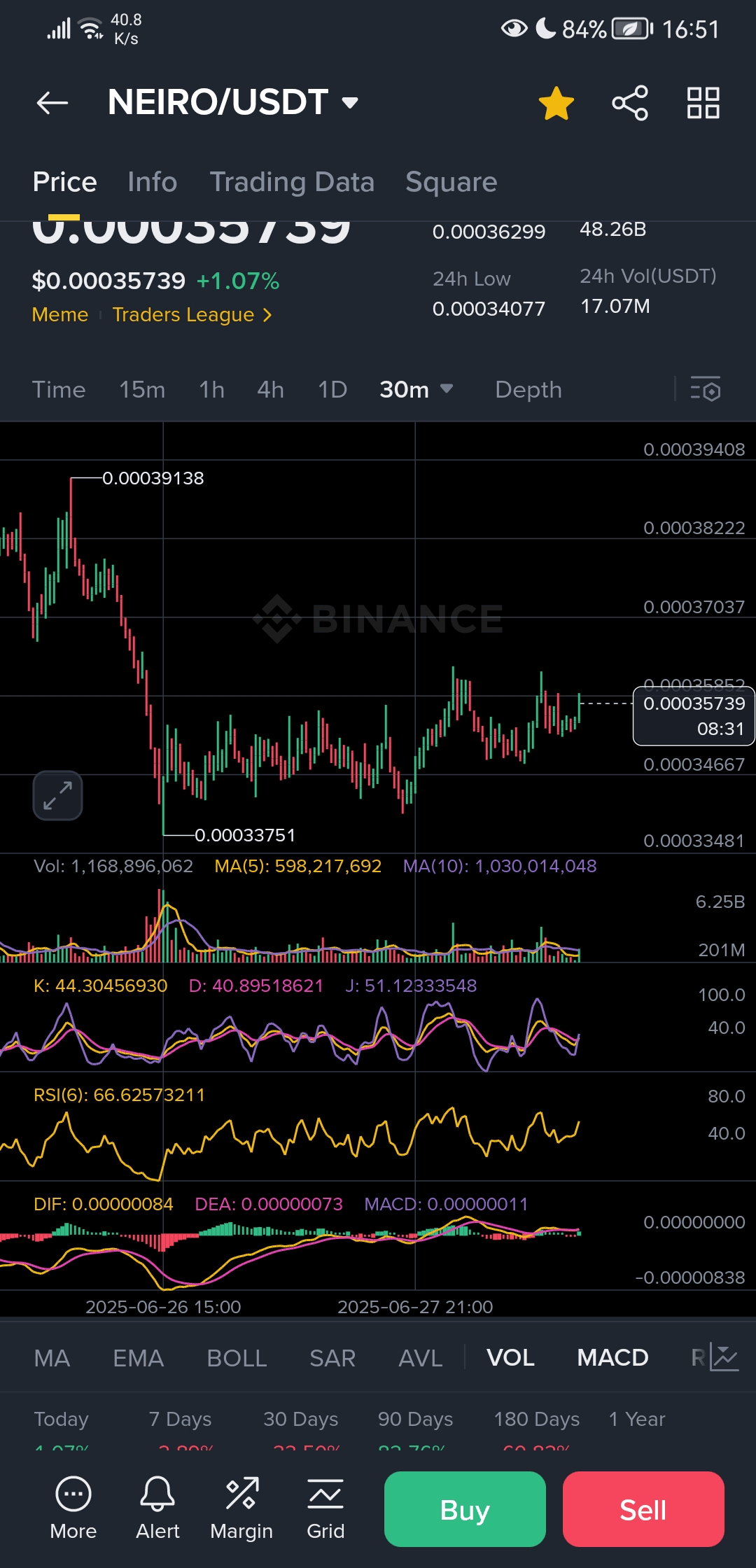This screenshot has height=1568, width=756.
Task: Tap the MA(10) volume average value
Action: coord(500,866)
